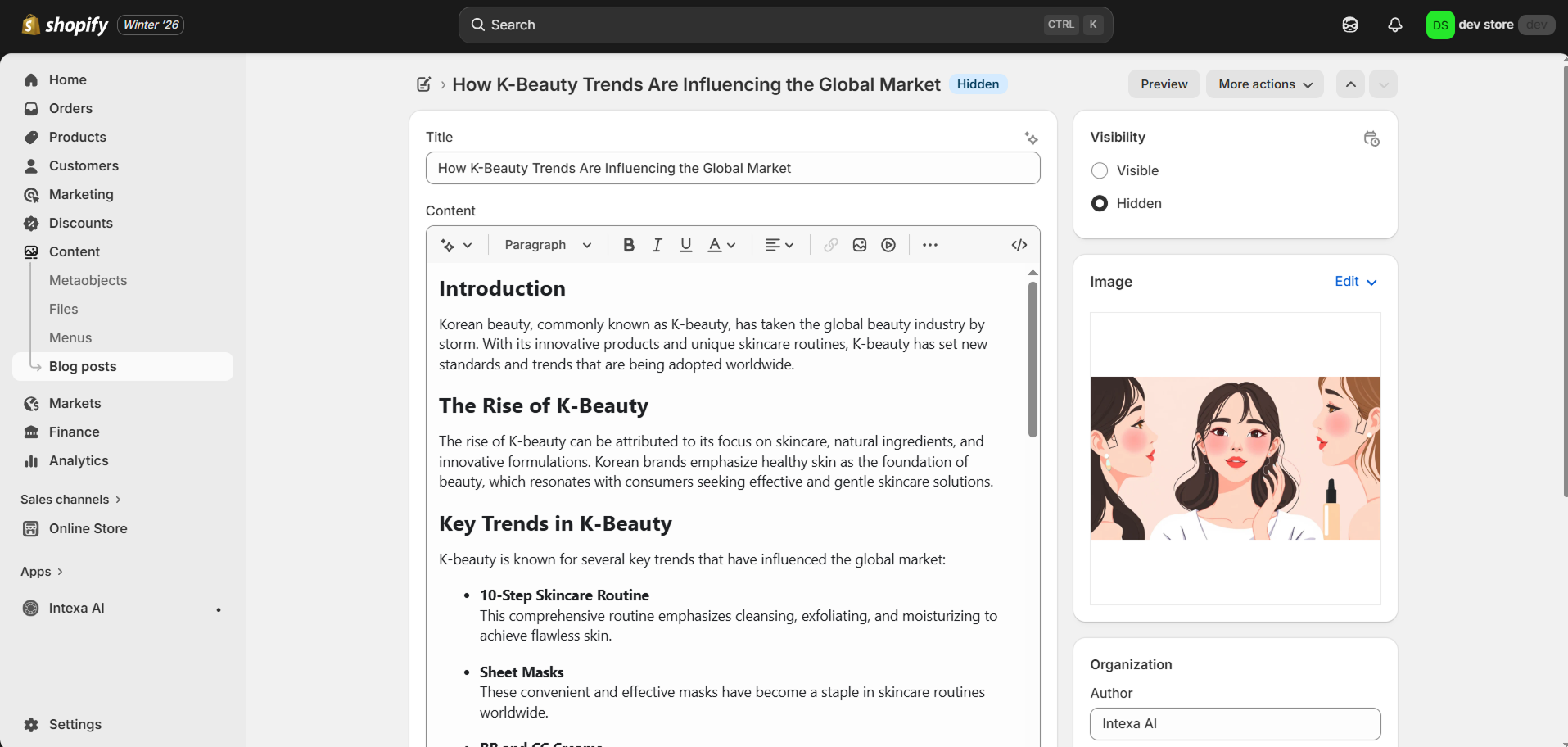Open the notifications bell

1395,25
